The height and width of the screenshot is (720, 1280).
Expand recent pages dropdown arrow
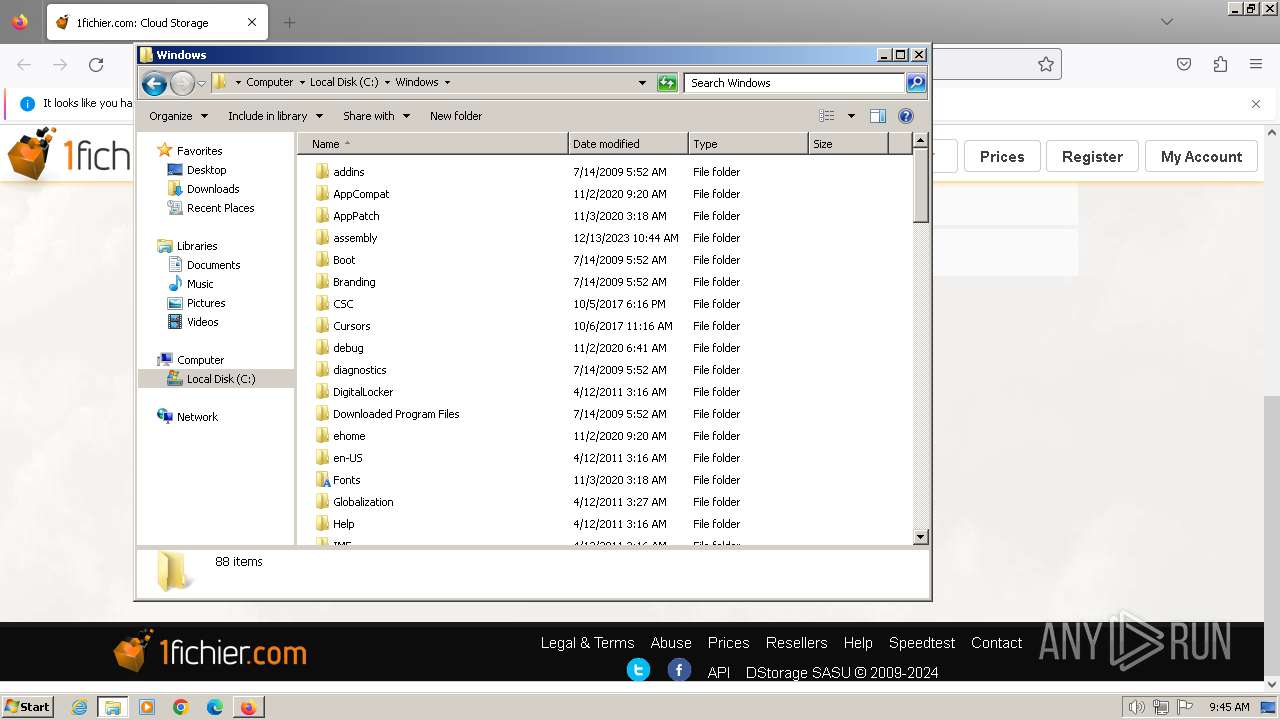click(x=201, y=83)
